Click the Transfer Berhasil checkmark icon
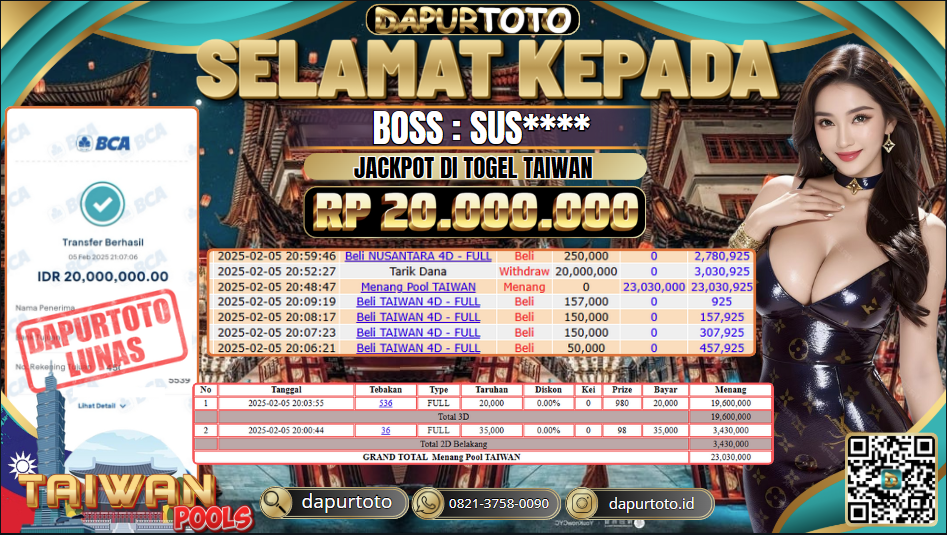Screen dimensions: 947x535 [103, 204]
